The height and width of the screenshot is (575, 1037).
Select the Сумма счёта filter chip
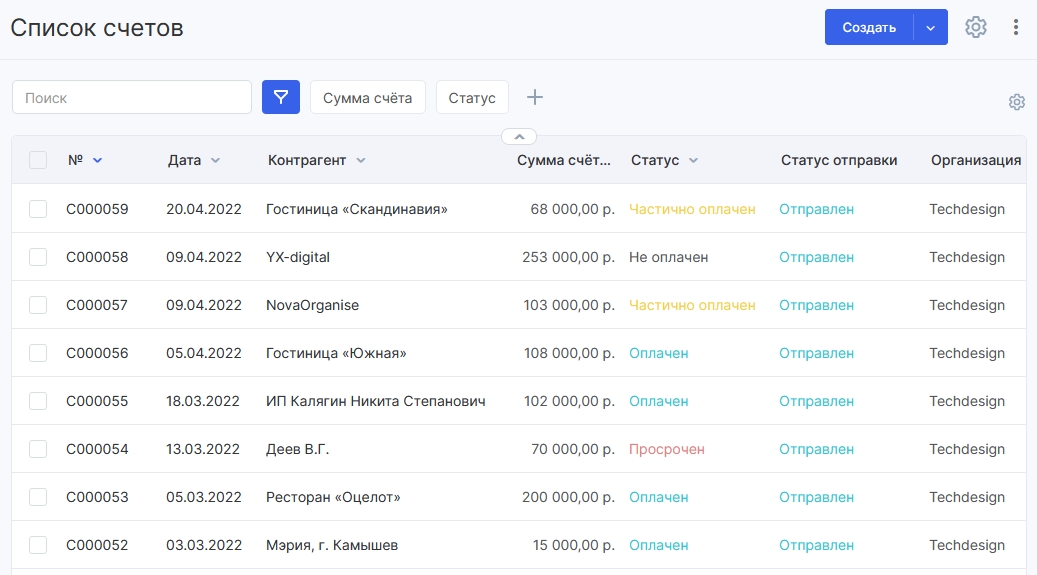pos(368,97)
